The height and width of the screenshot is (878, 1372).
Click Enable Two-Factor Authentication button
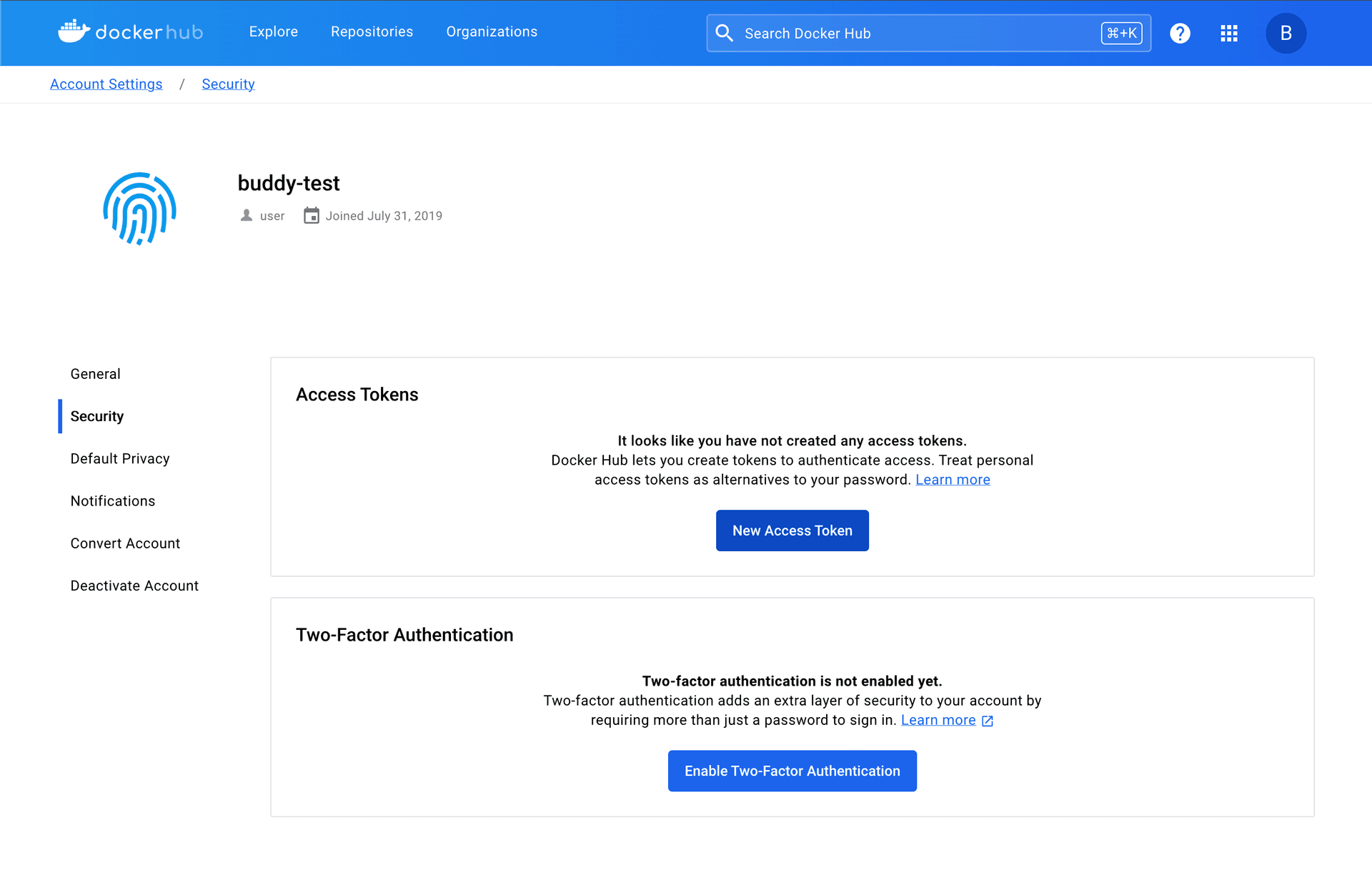coord(792,771)
